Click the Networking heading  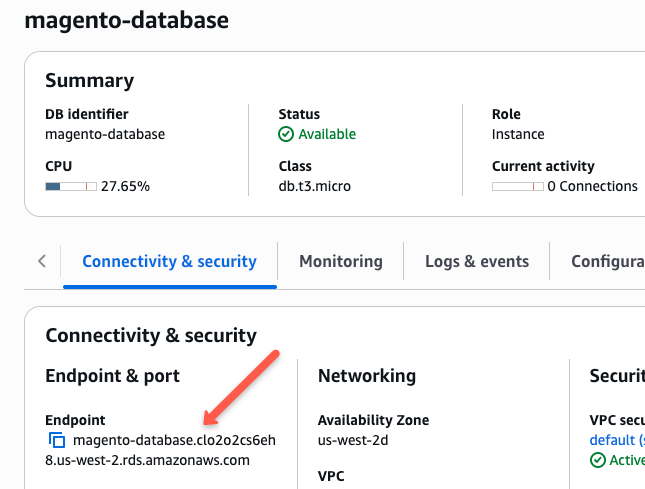(x=367, y=376)
